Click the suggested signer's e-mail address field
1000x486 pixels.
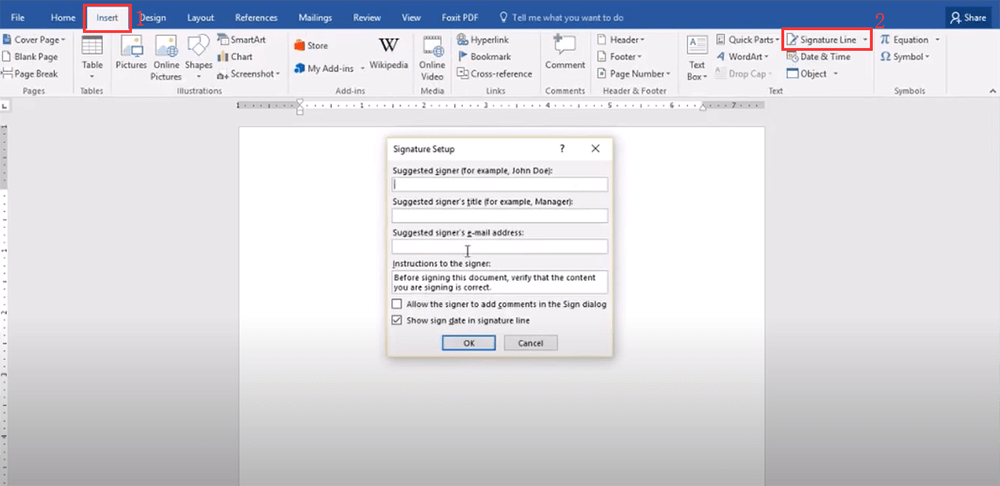click(x=499, y=247)
